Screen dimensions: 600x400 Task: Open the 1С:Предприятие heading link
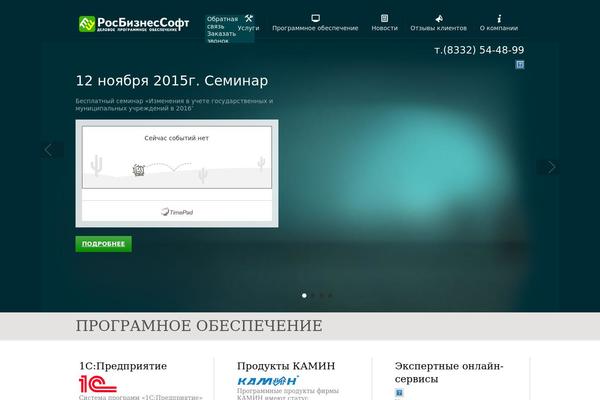(123, 366)
